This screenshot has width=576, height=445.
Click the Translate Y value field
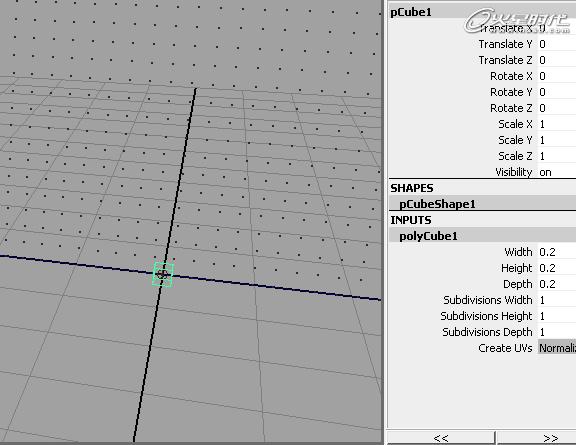[x=557, y=44]
